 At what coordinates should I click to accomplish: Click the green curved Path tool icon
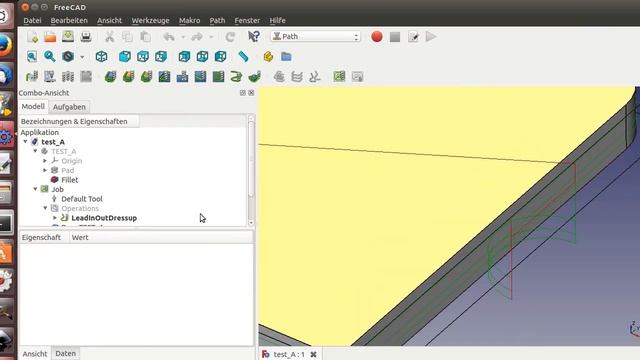click(236, 76)
